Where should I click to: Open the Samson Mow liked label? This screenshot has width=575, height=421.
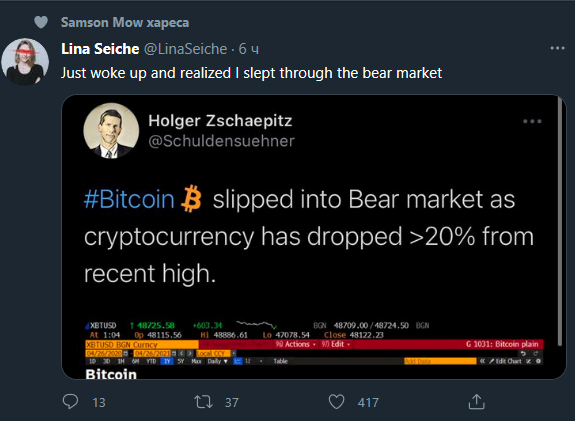coord(125,22)
